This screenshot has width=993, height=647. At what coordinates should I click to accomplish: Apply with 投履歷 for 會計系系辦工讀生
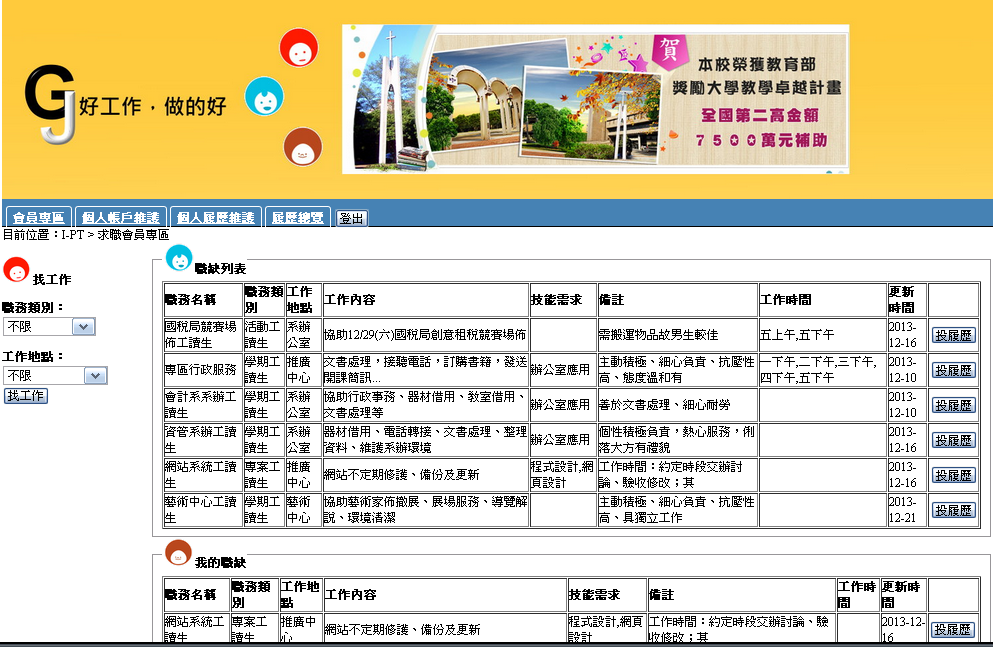tap(953, 405)
